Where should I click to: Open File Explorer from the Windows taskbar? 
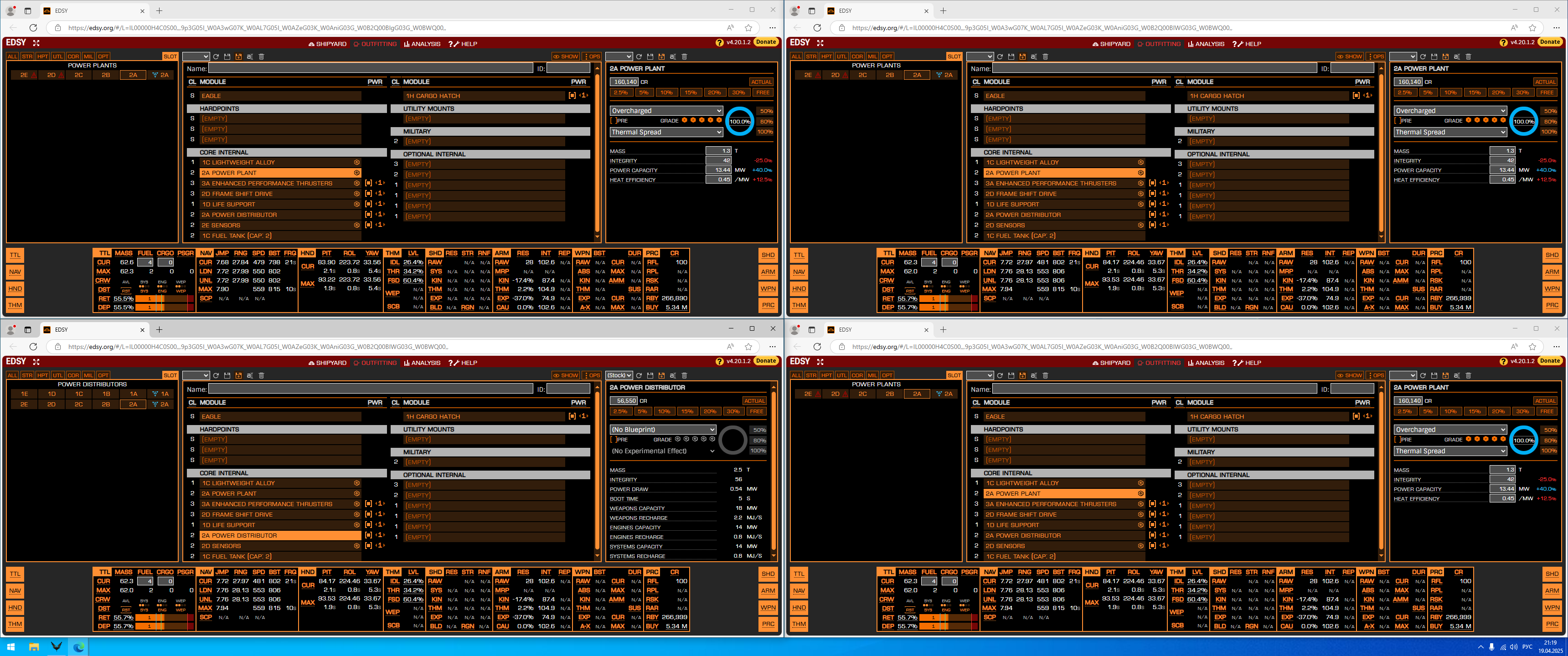[34, 647]
